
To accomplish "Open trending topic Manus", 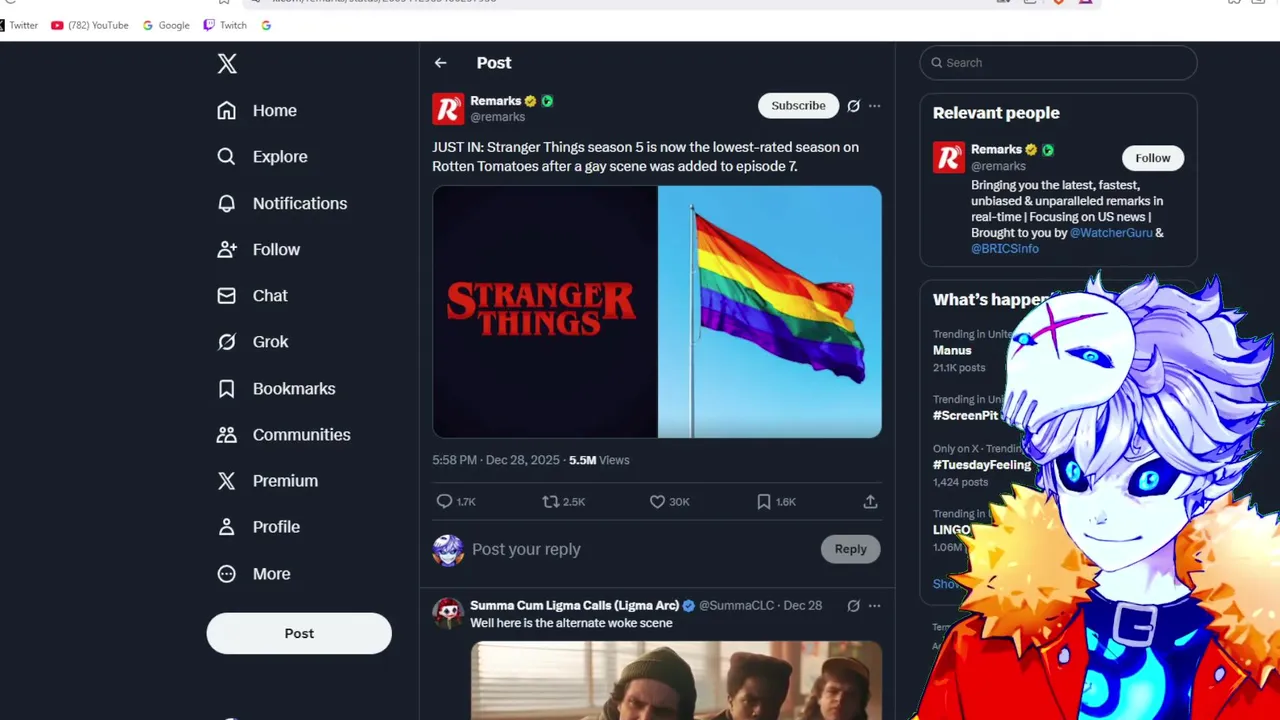I will [x=952, y=351].
